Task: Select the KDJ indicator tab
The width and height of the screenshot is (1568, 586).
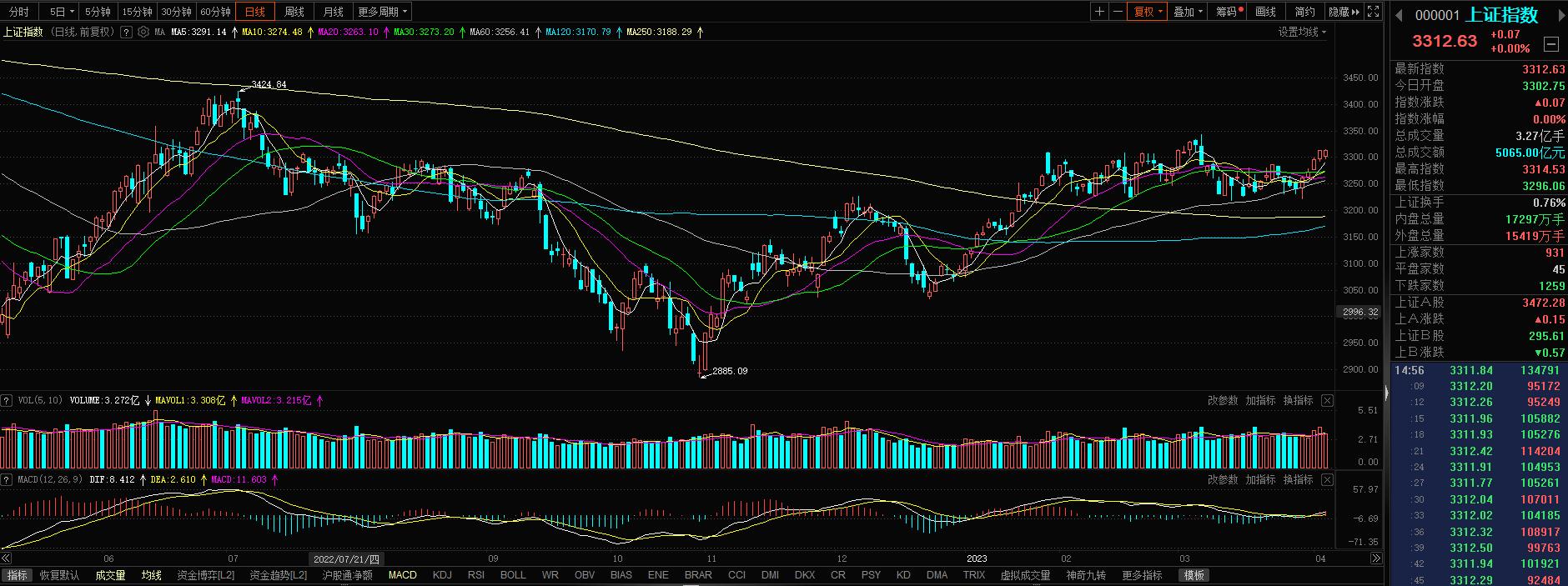Action: coord(442,575)
